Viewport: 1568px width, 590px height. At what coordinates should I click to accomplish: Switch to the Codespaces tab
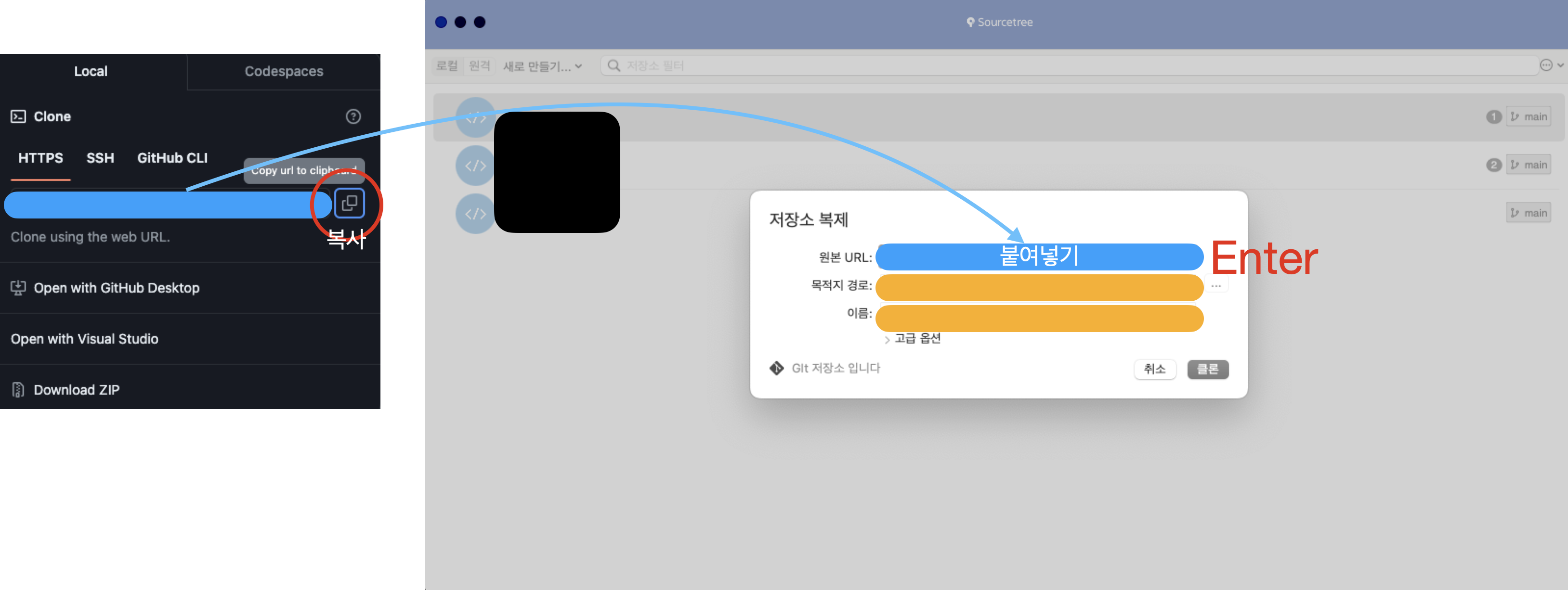(x=284, y=71)
